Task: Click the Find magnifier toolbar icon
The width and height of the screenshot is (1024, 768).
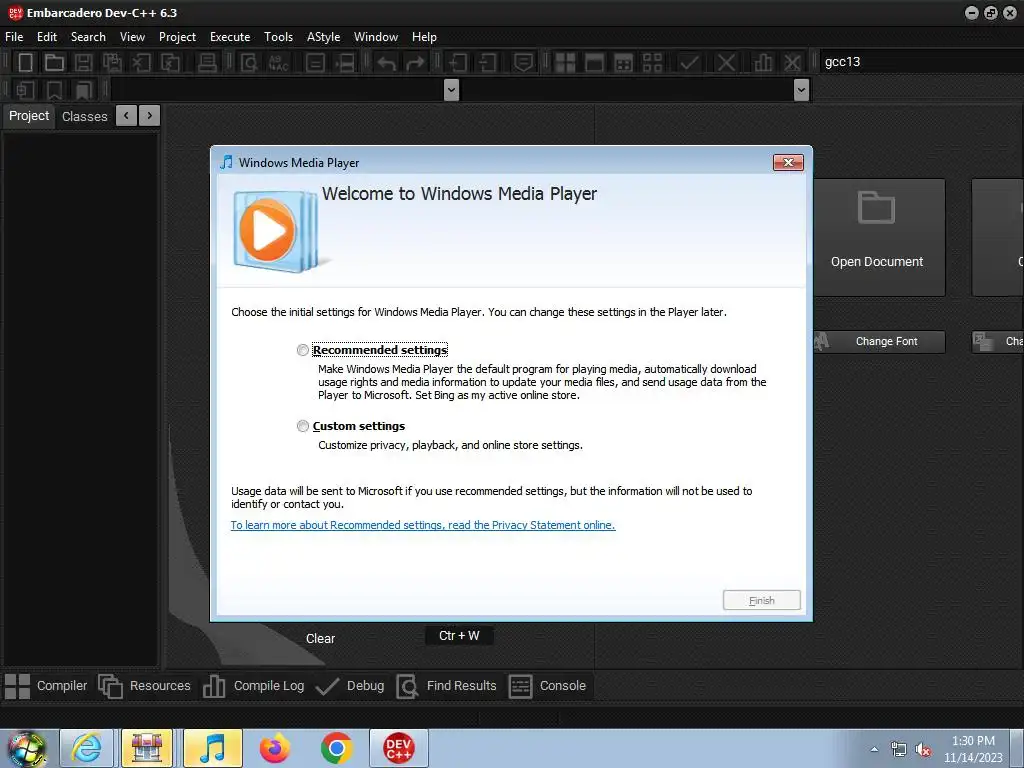Action: [249, 62]
